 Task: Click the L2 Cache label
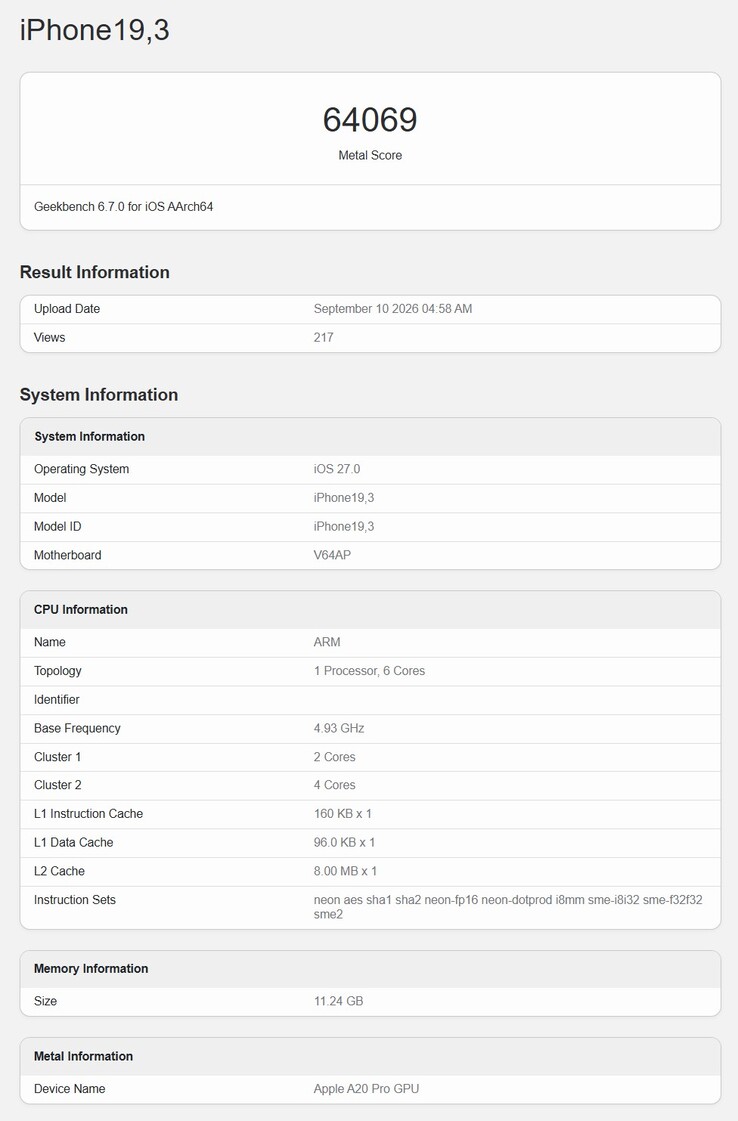pos(59,871)
